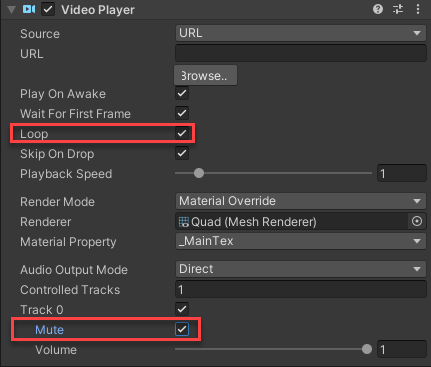Click the Playback Speed label
The width and height of the screenshot is (431, 367).
coord(66,174)
